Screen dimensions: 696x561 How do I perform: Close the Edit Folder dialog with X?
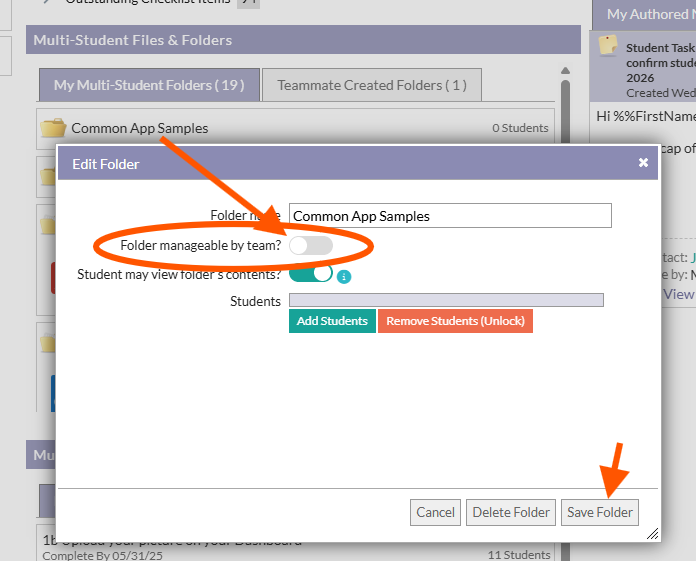(x=643, y=162)
